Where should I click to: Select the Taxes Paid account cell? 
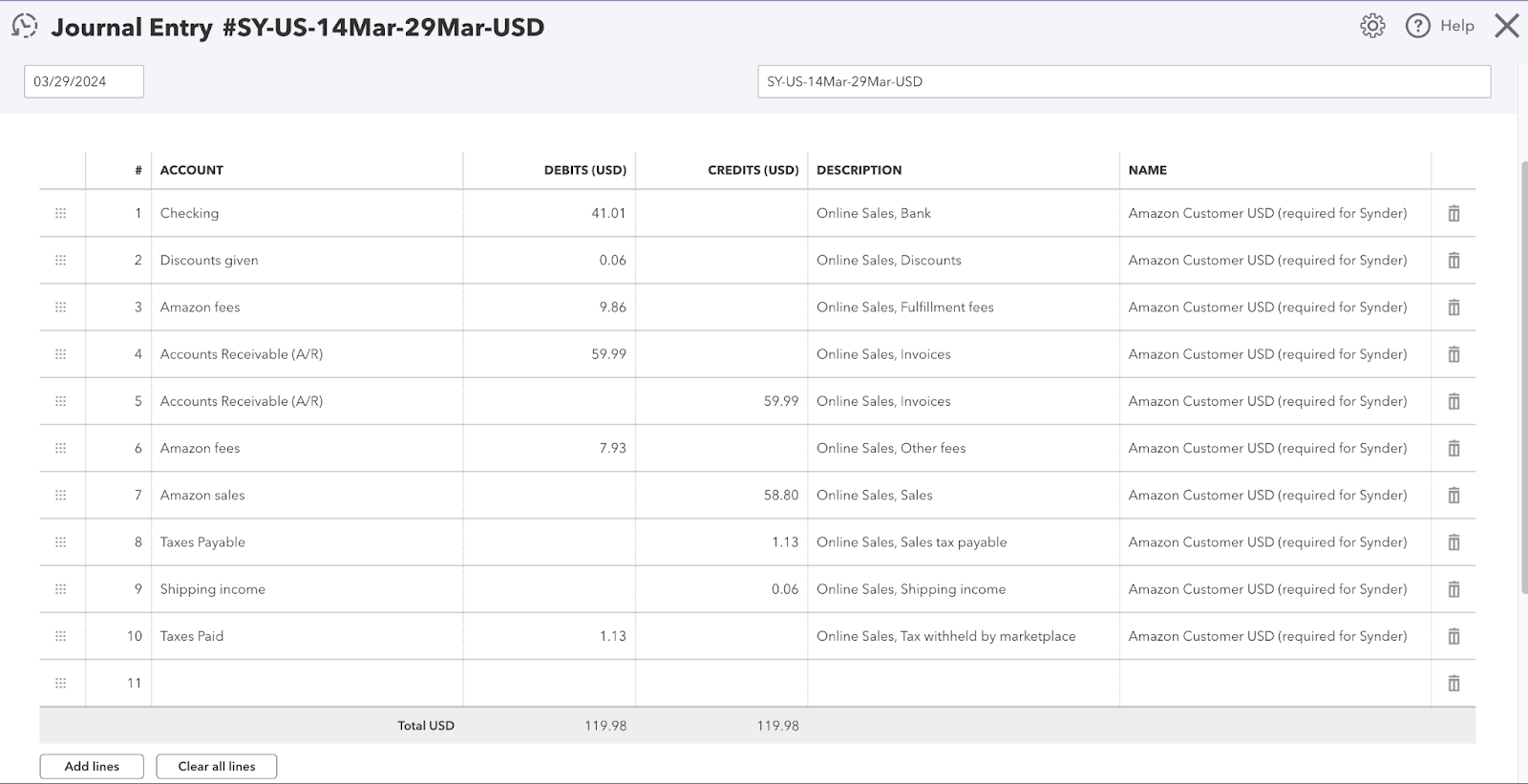(x=307, y=636)
